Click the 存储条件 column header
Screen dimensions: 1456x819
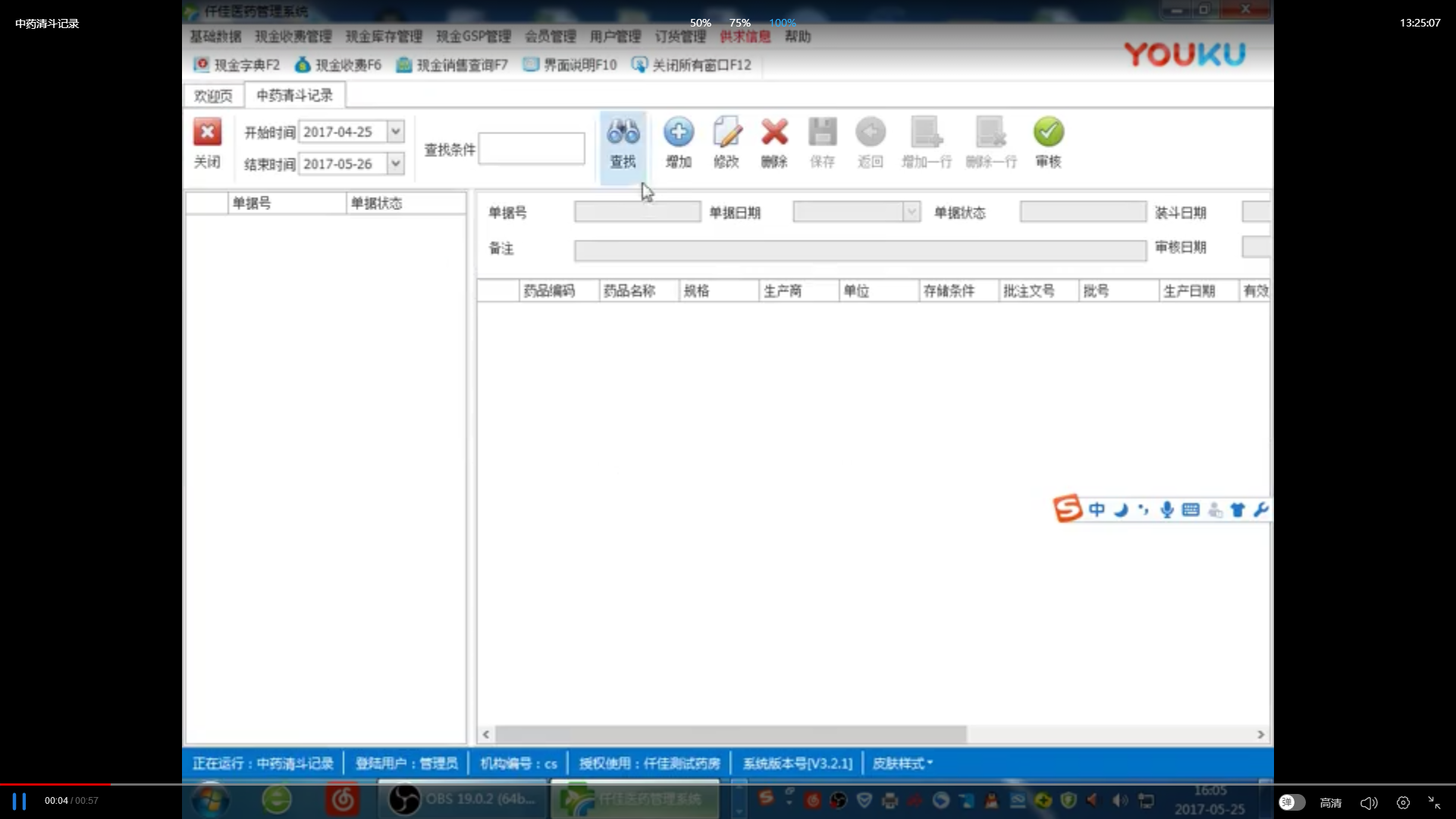[959, 291]
